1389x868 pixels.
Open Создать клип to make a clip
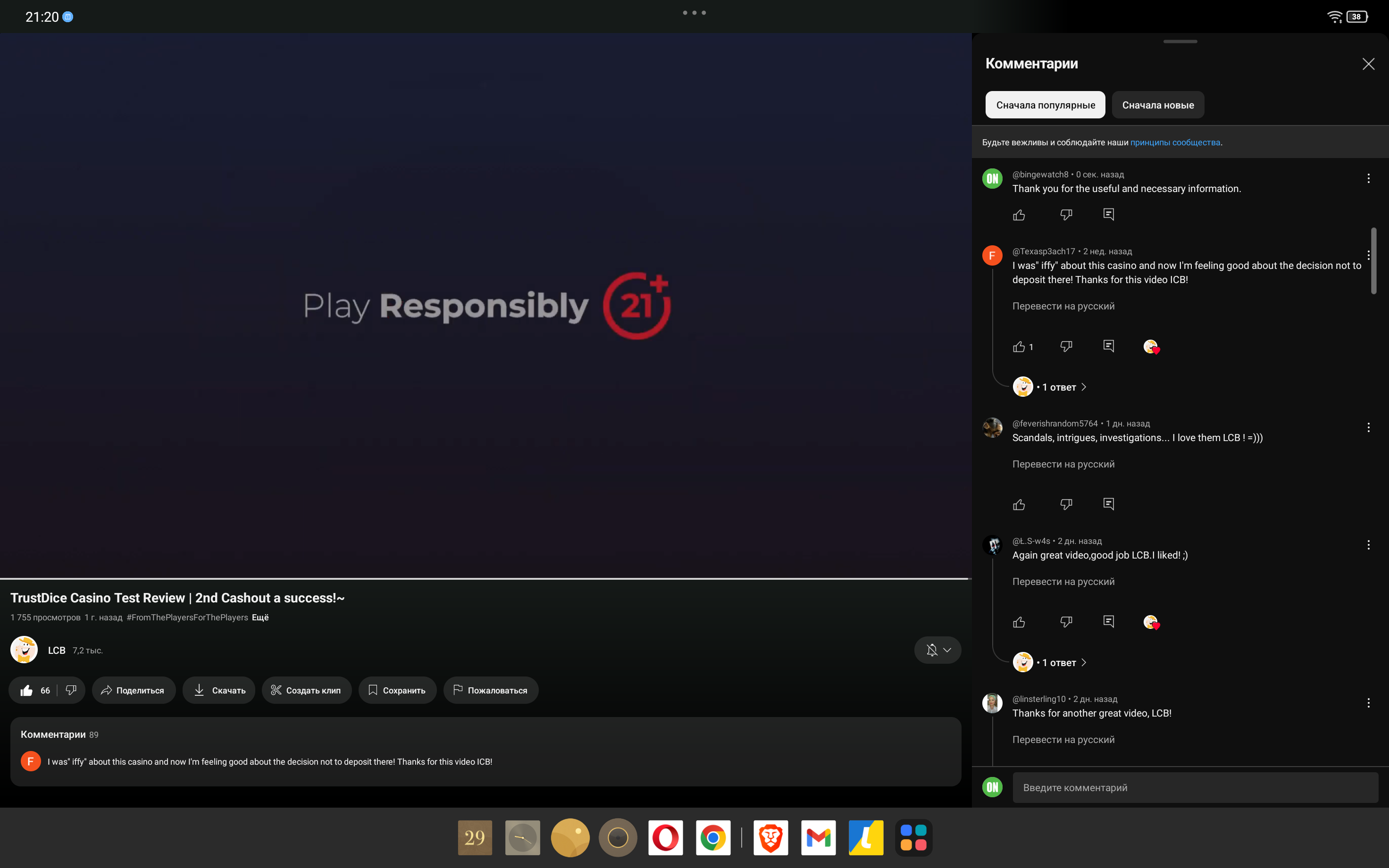[307, 690]
